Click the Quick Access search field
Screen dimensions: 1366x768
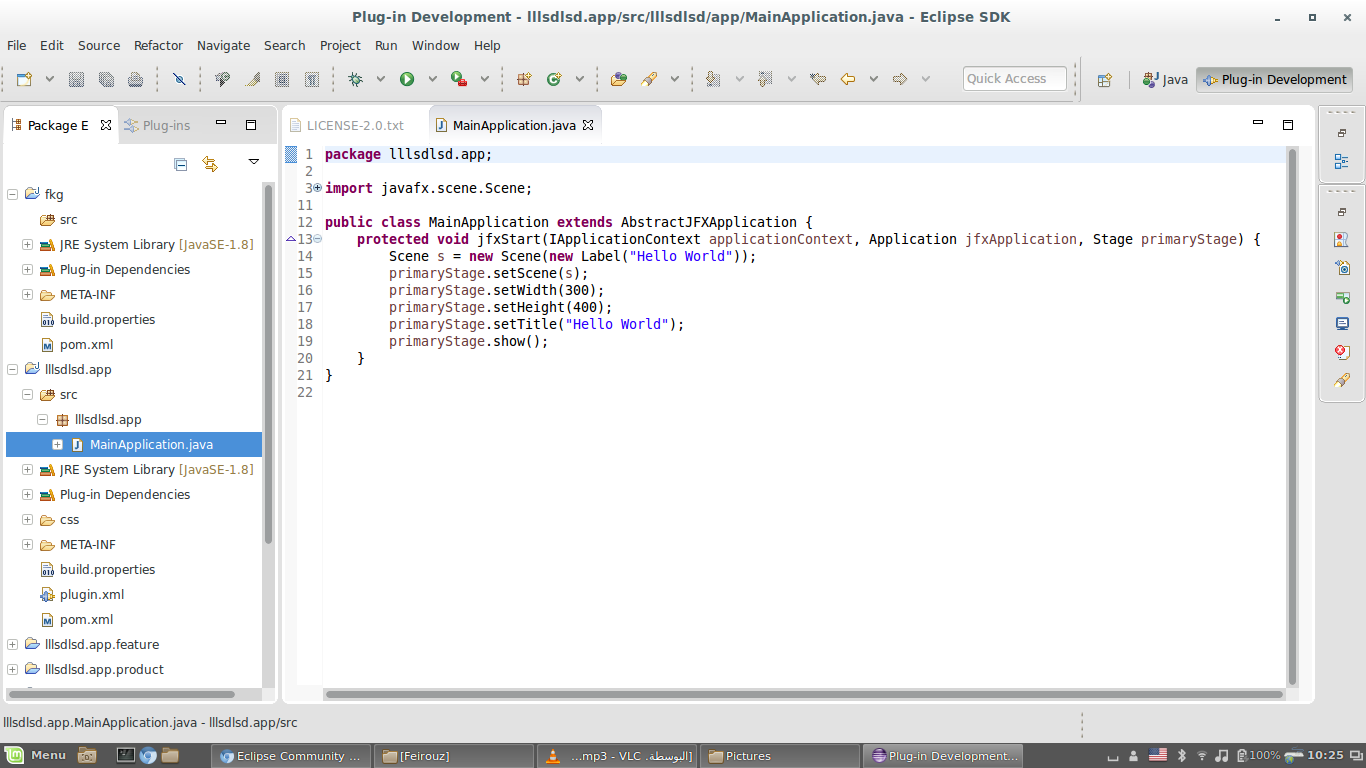click(1015, 79)
